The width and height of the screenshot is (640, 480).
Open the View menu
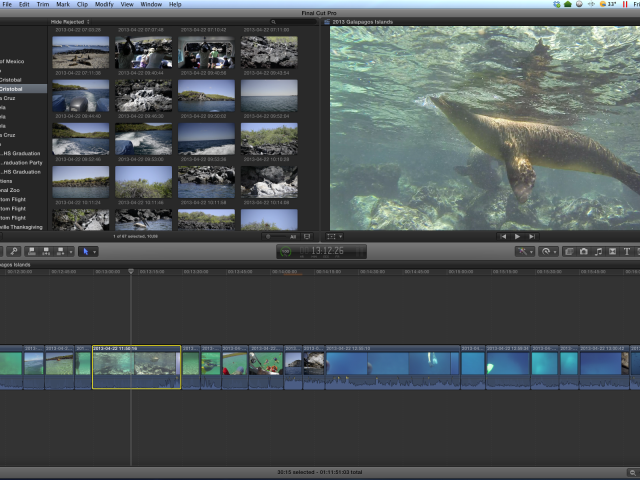click(127, 4)
